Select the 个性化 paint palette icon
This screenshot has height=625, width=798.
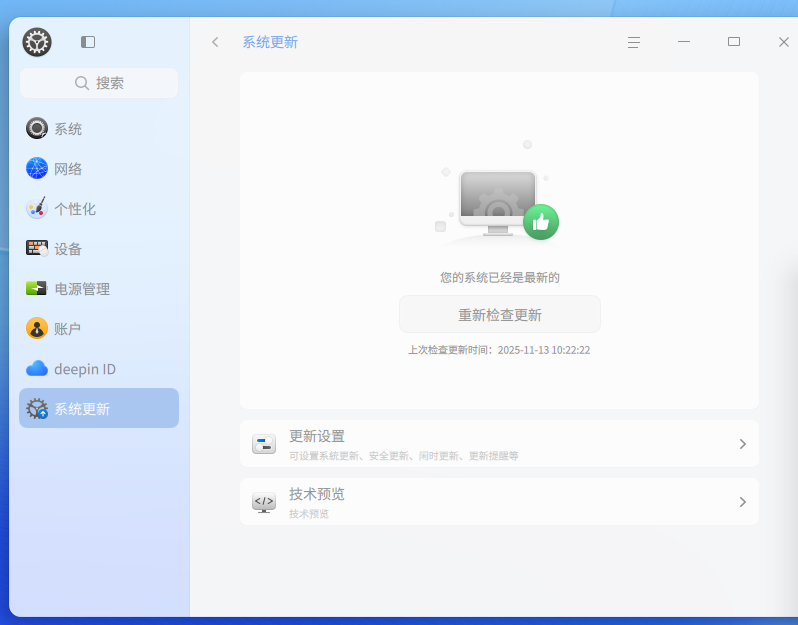pyautogui.click(x=37, y=208)
